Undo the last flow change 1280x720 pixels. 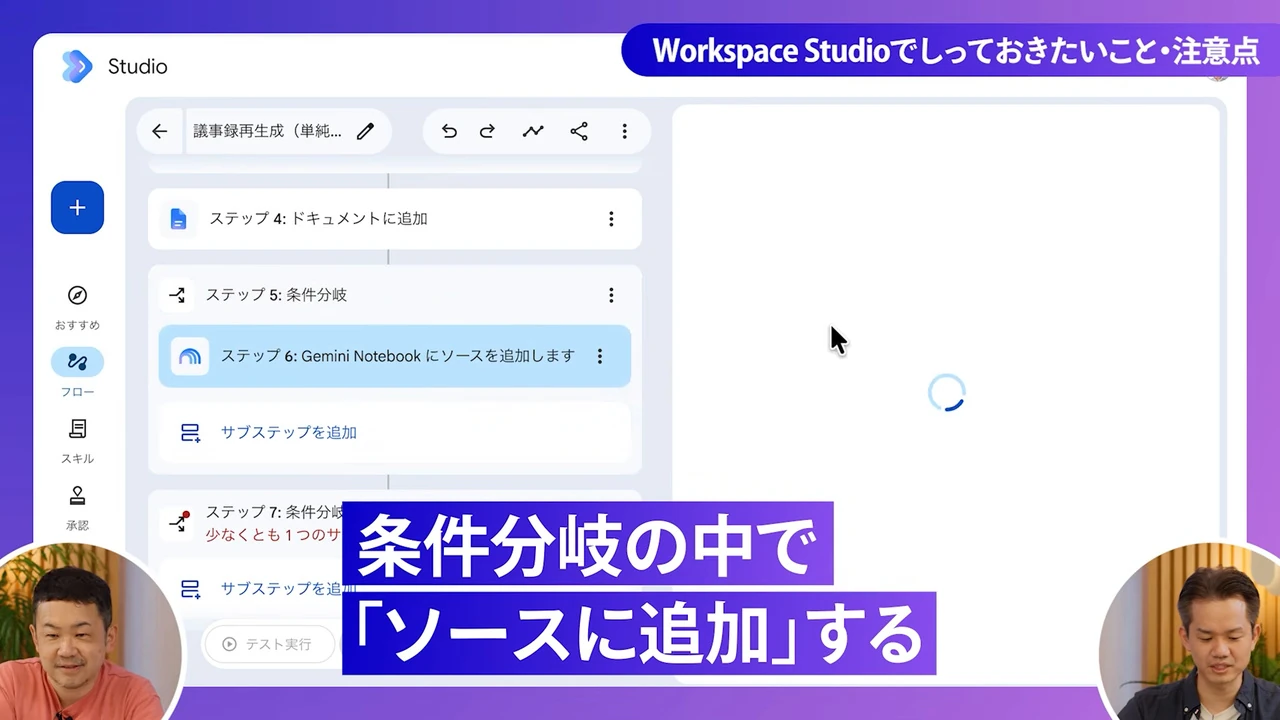click(449, 131)
